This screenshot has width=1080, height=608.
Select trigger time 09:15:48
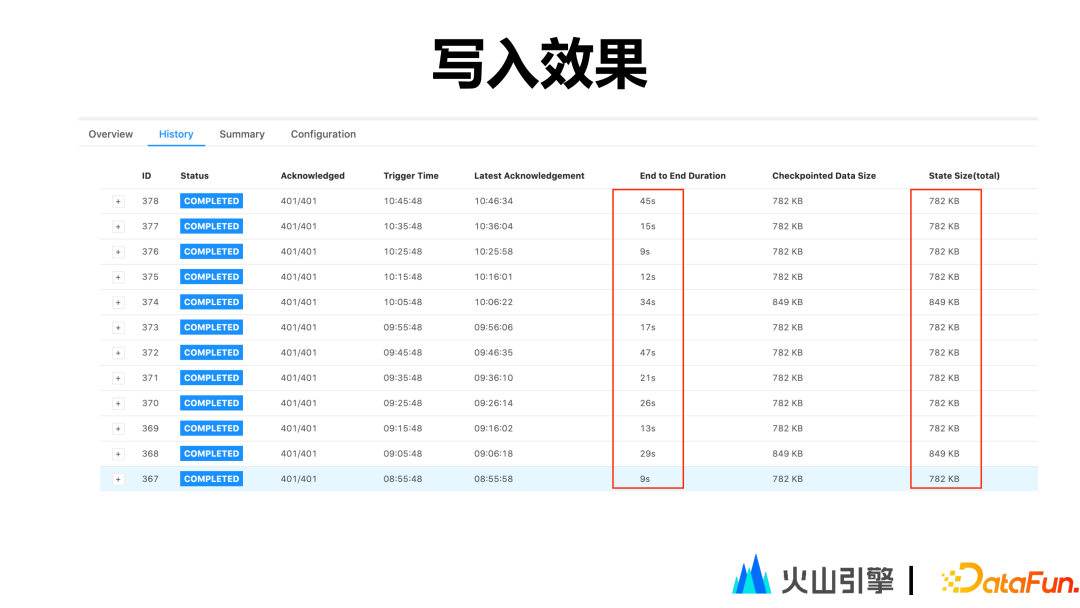pyautogui.click(x=403, y=428)
